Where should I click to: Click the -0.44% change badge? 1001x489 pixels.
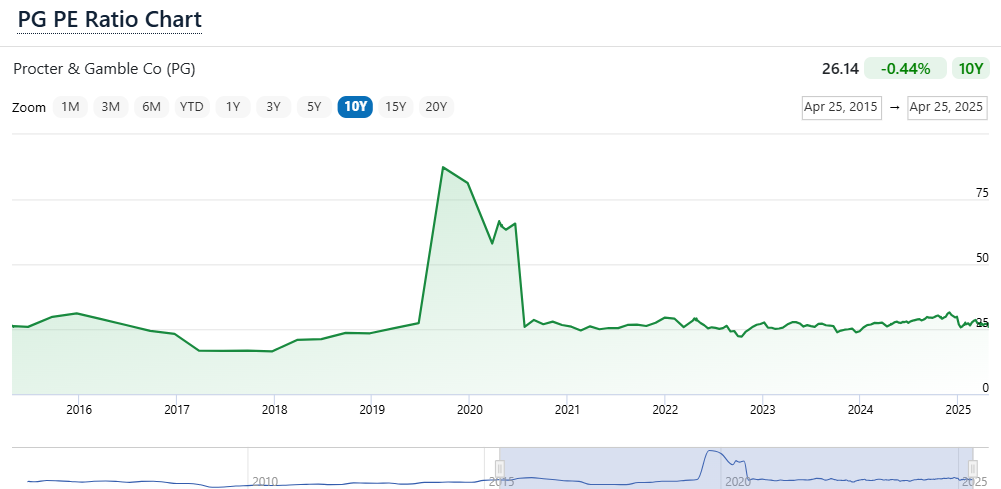[905, 68]
